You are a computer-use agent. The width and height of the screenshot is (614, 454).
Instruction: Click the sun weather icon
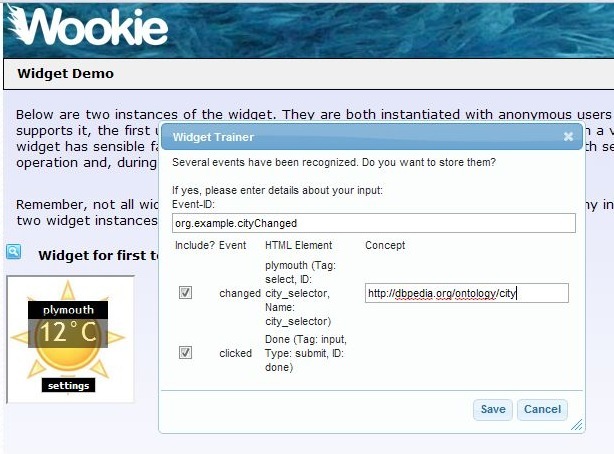click(68, 337)
